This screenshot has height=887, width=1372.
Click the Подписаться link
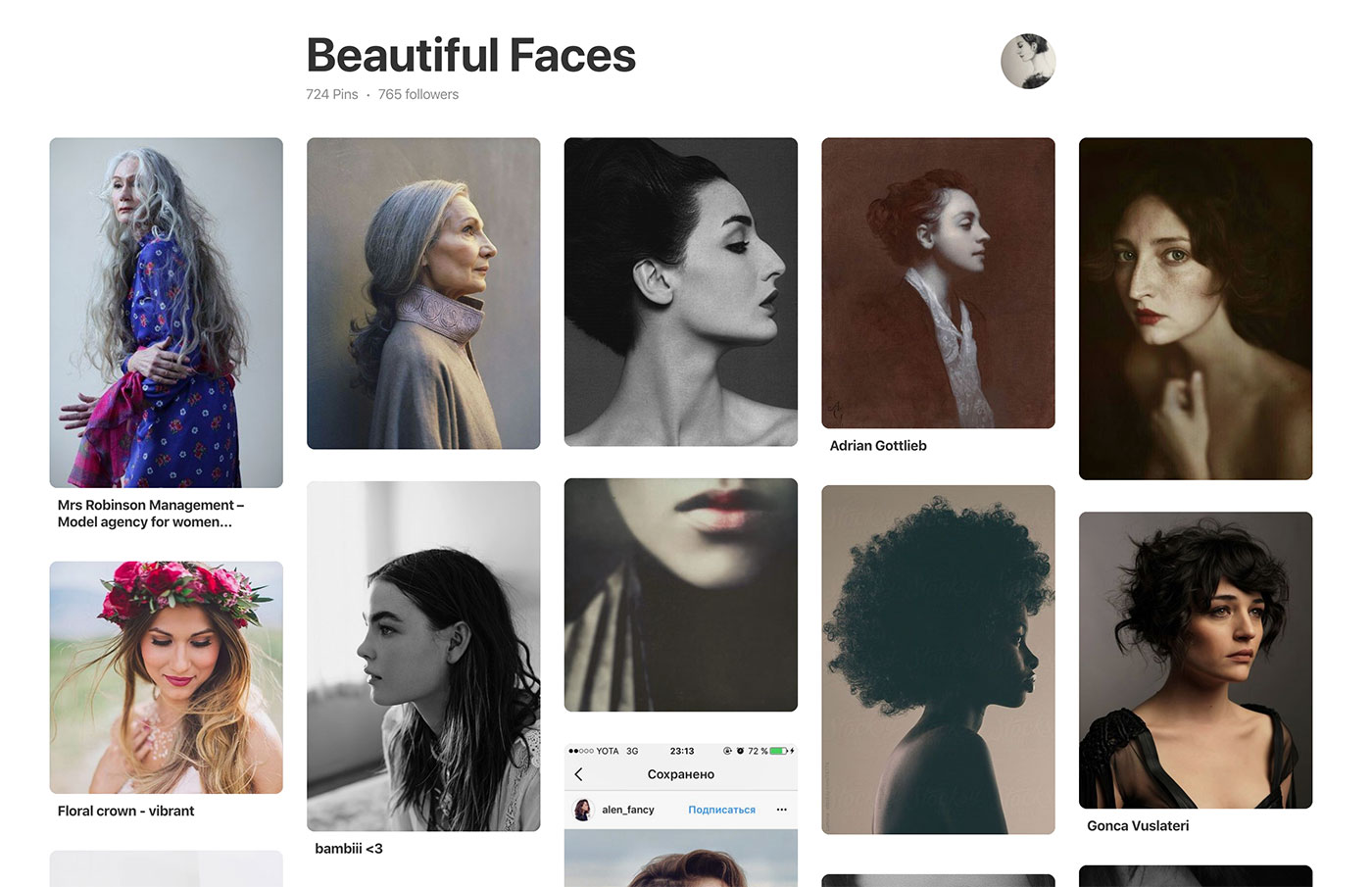pyautogui.click(x=721, y=810)
